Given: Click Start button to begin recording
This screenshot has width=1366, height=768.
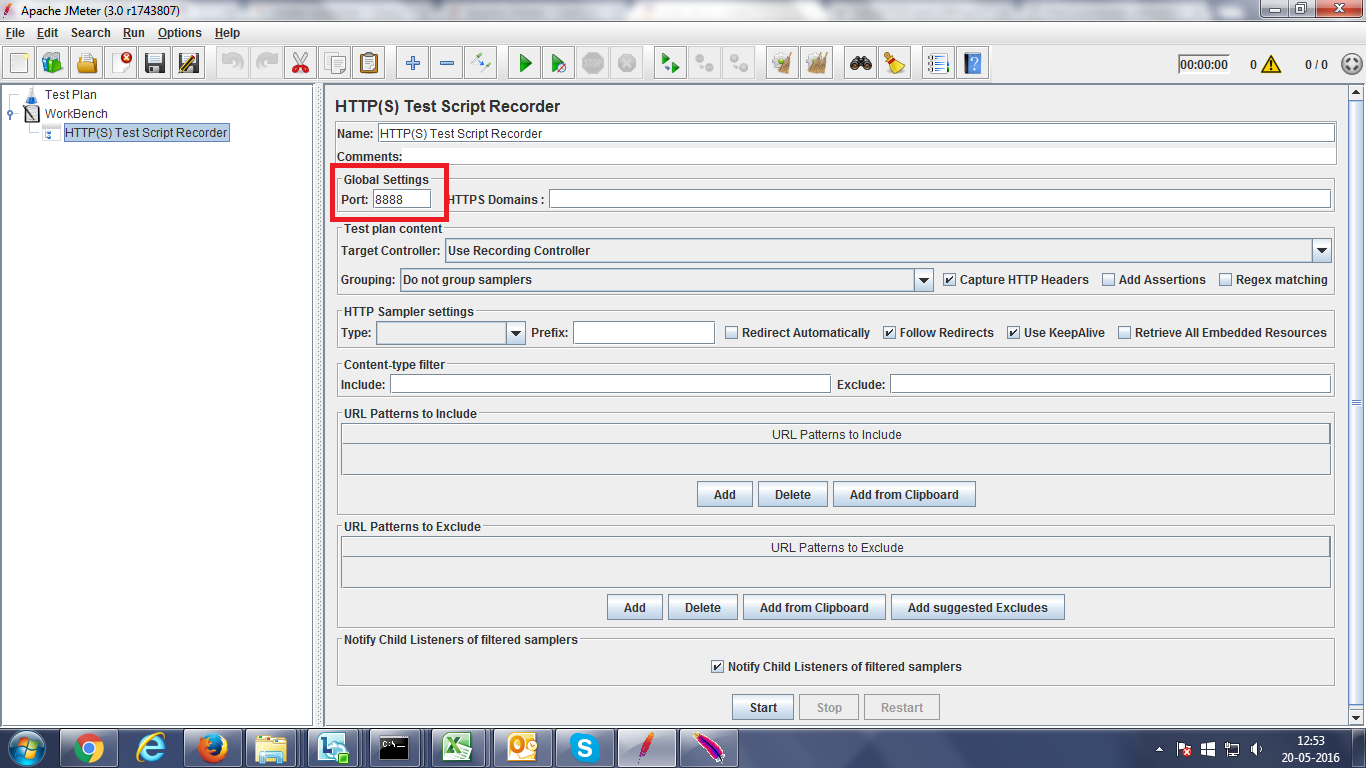Looking at the screenshot, I should tap(763, 707).
